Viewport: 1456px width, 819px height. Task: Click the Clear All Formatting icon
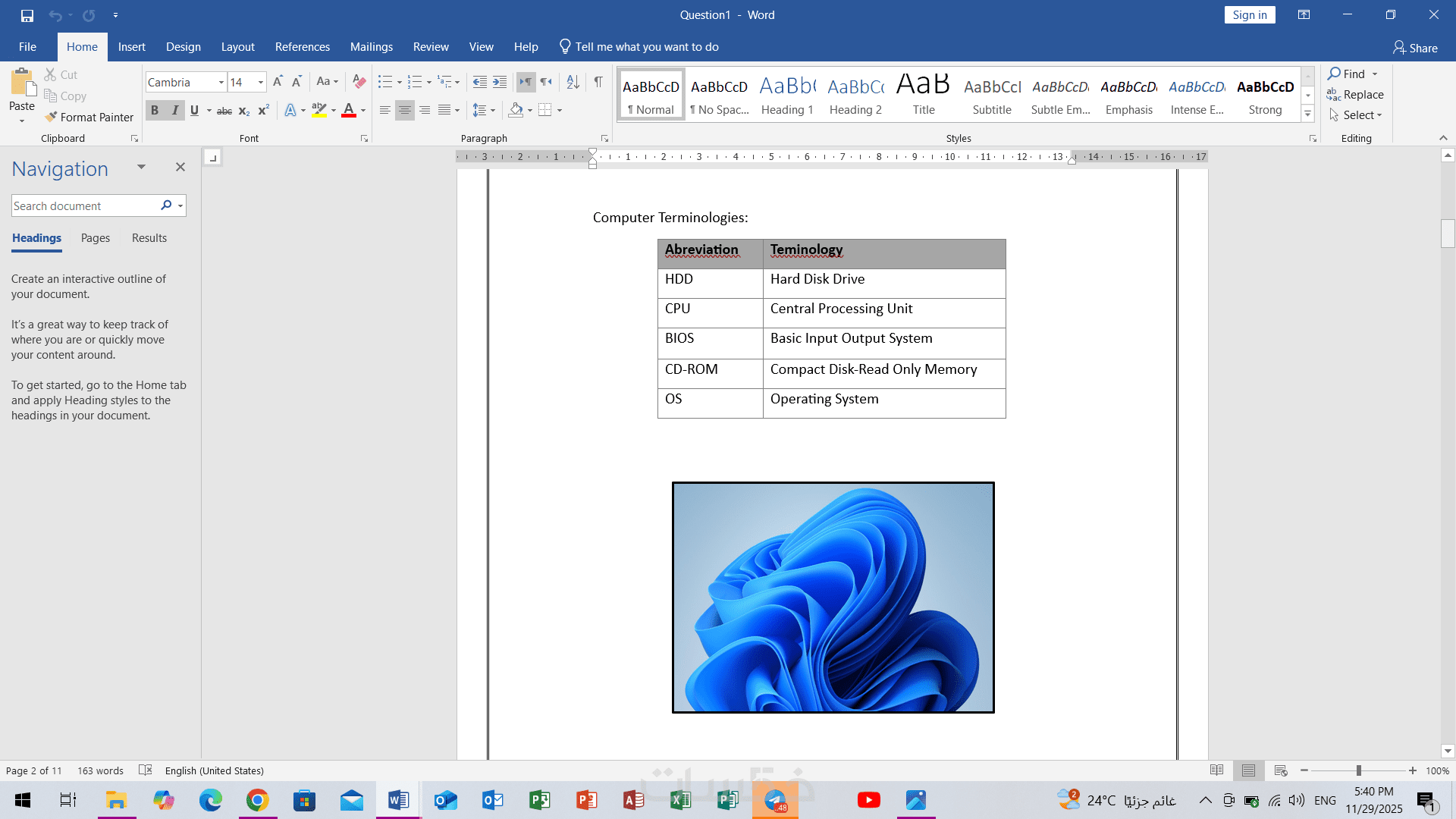click(x=359, y=82)
